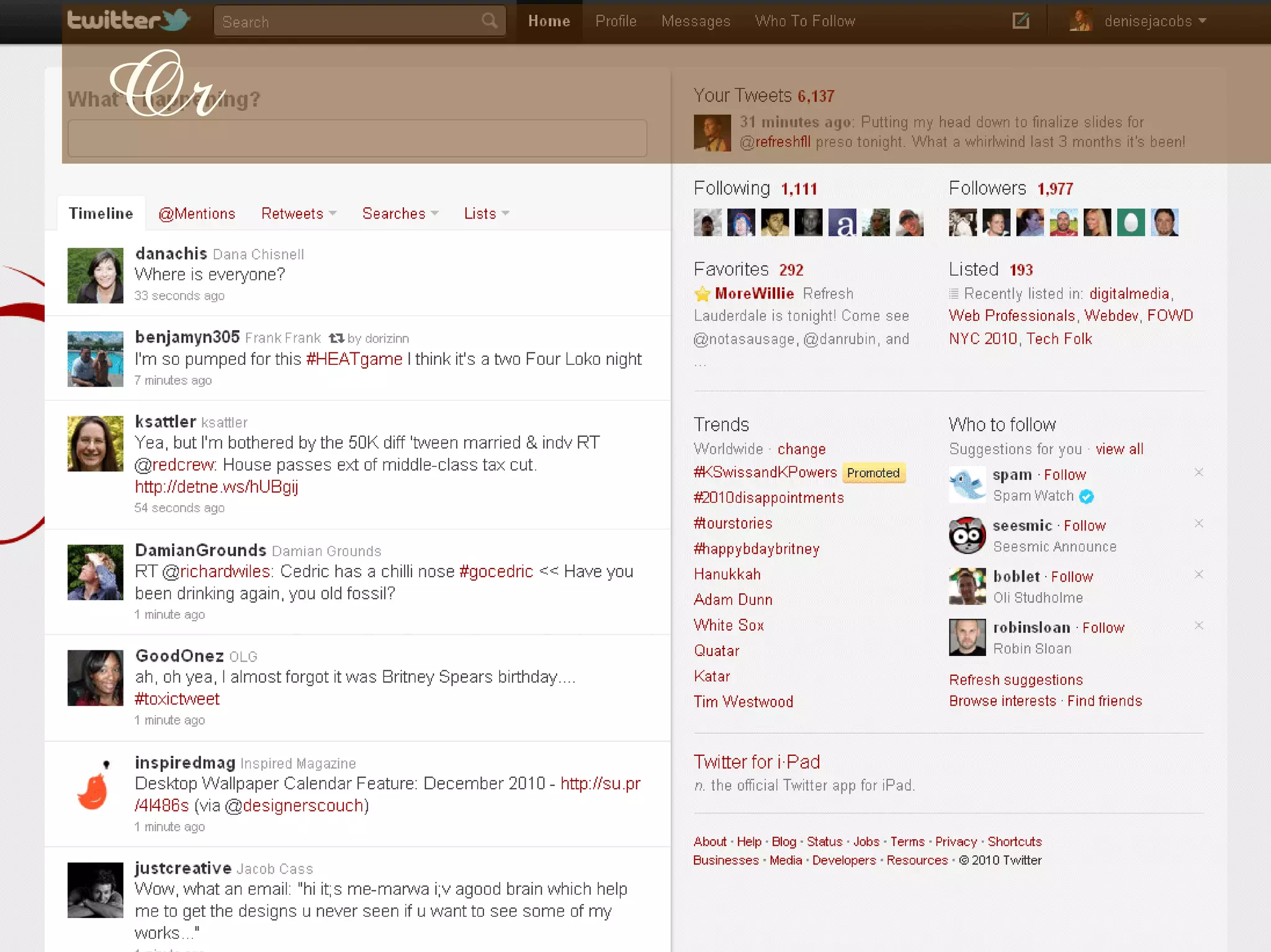Click the favorites star icon by MoreWillie
This screenshot has width=1271, height=952.
point(702,294)
